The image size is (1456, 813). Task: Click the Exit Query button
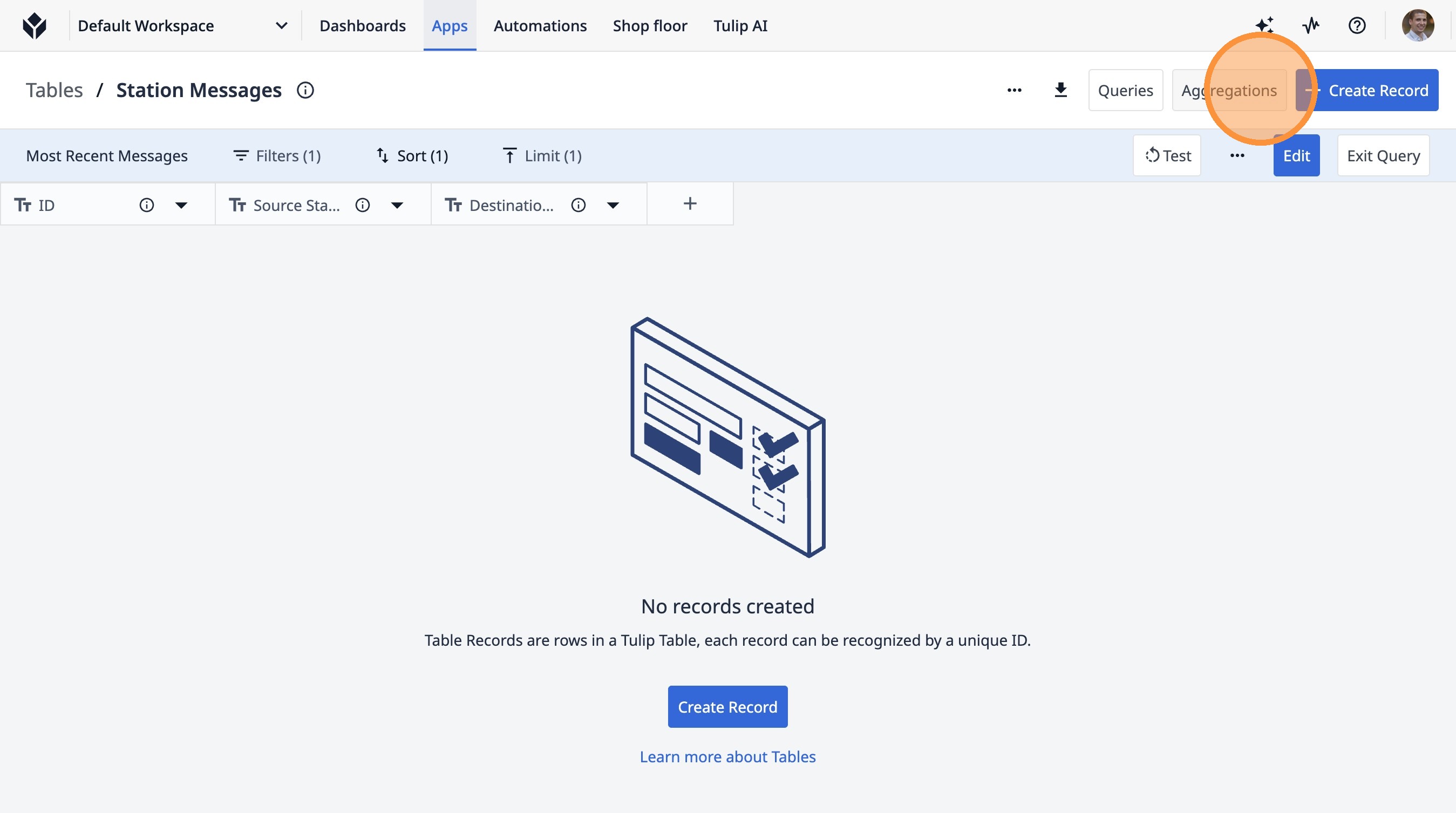[1383, 156]
